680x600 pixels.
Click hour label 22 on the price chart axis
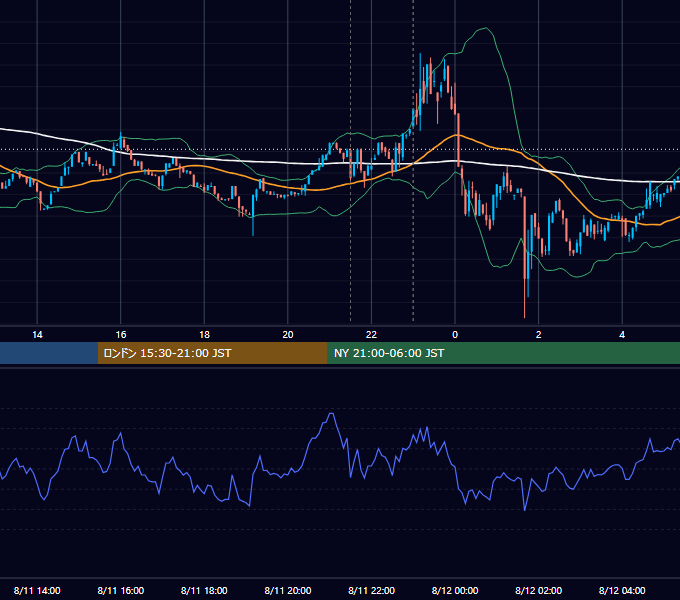point(371,335)
